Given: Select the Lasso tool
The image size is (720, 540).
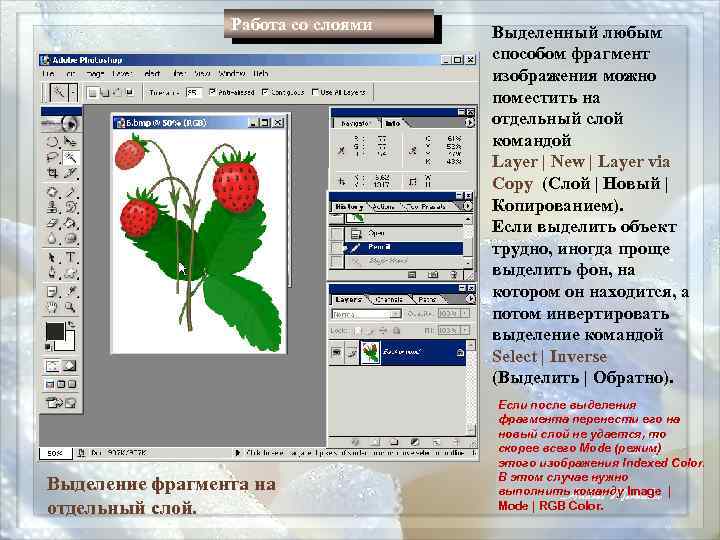Looking at the screenshot, I should (x=52, y=158).
